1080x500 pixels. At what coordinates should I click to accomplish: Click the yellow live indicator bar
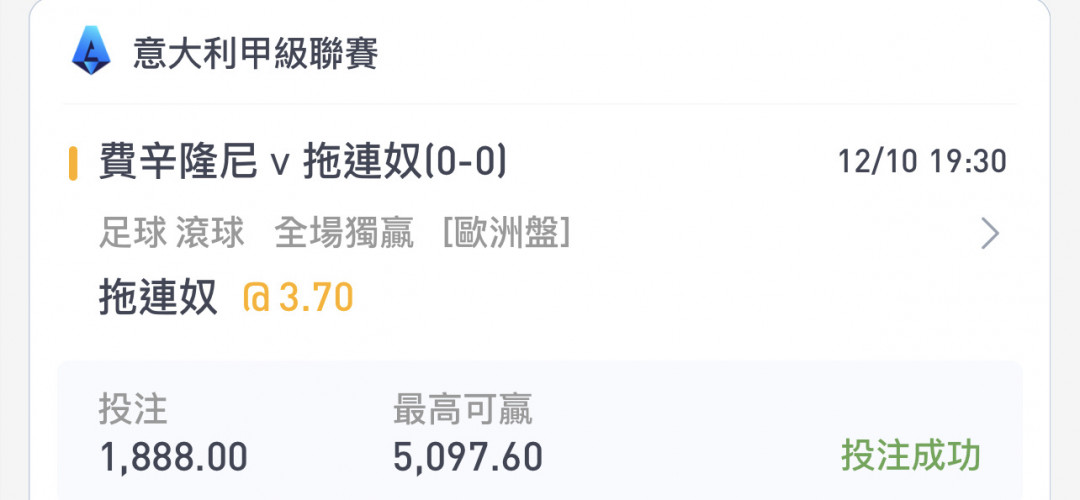pyautogui.click(x=73, y=163)
